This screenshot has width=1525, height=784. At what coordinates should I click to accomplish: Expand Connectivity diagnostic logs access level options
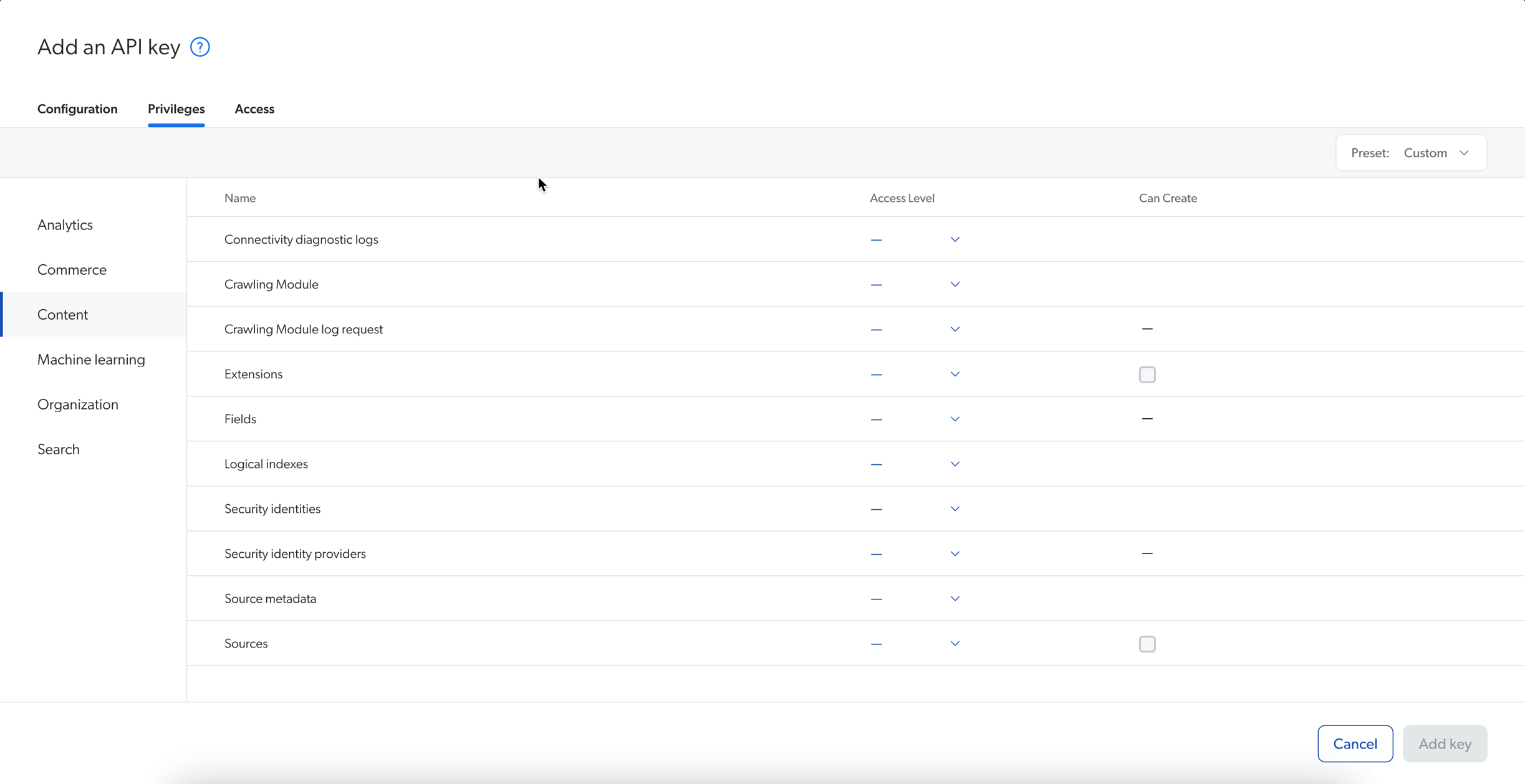click(x=955, y=239)
